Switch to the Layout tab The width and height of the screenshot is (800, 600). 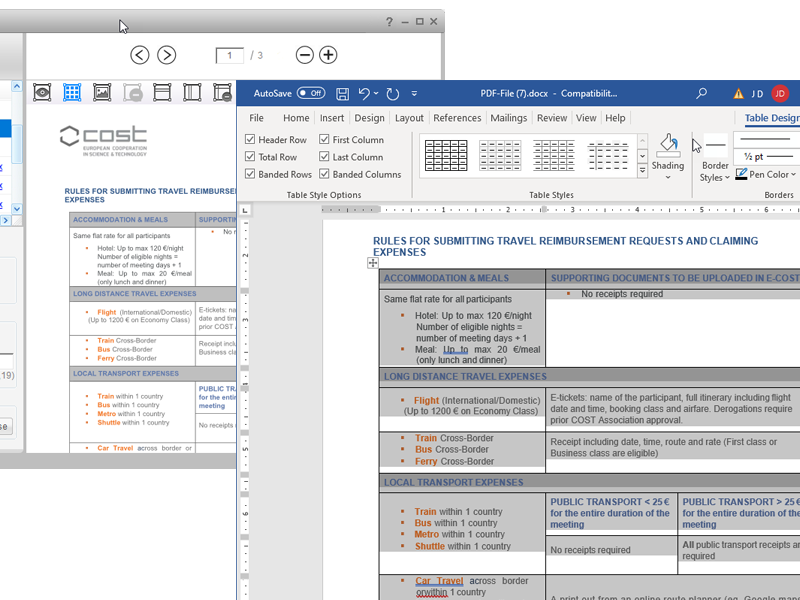click(x=409, y=118)
